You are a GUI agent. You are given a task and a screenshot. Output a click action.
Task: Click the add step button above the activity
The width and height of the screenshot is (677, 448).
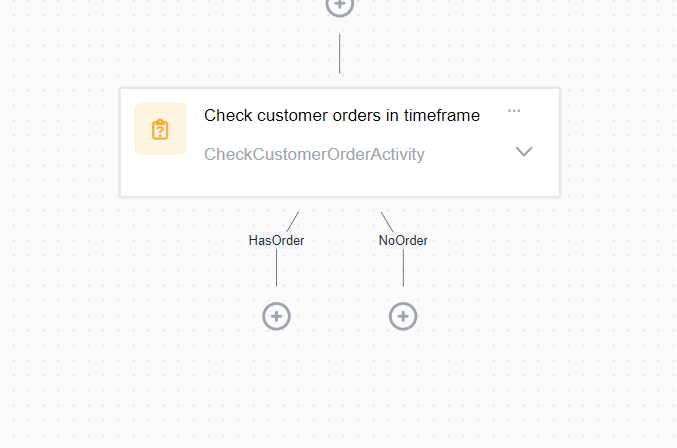(340, 5)
